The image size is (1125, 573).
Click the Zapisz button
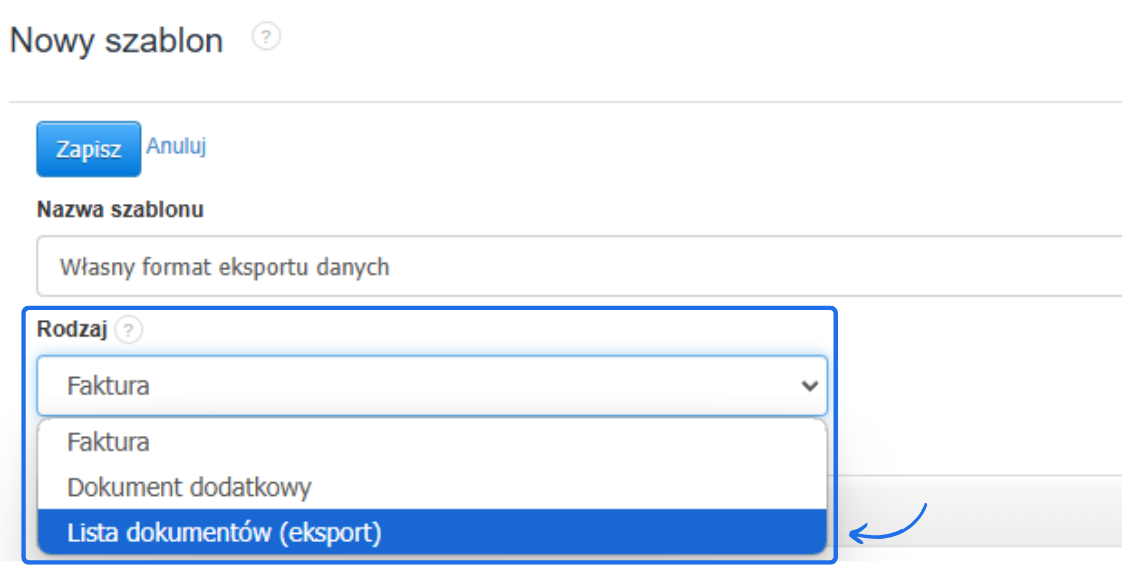[88, 150]
